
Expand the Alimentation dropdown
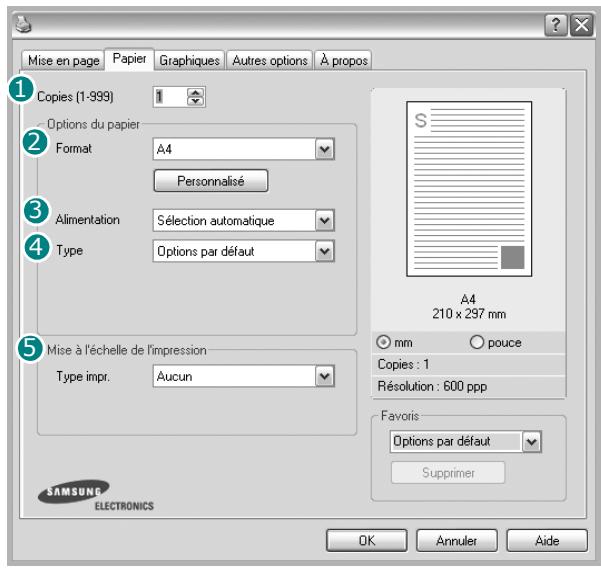[x=244, y=220]
